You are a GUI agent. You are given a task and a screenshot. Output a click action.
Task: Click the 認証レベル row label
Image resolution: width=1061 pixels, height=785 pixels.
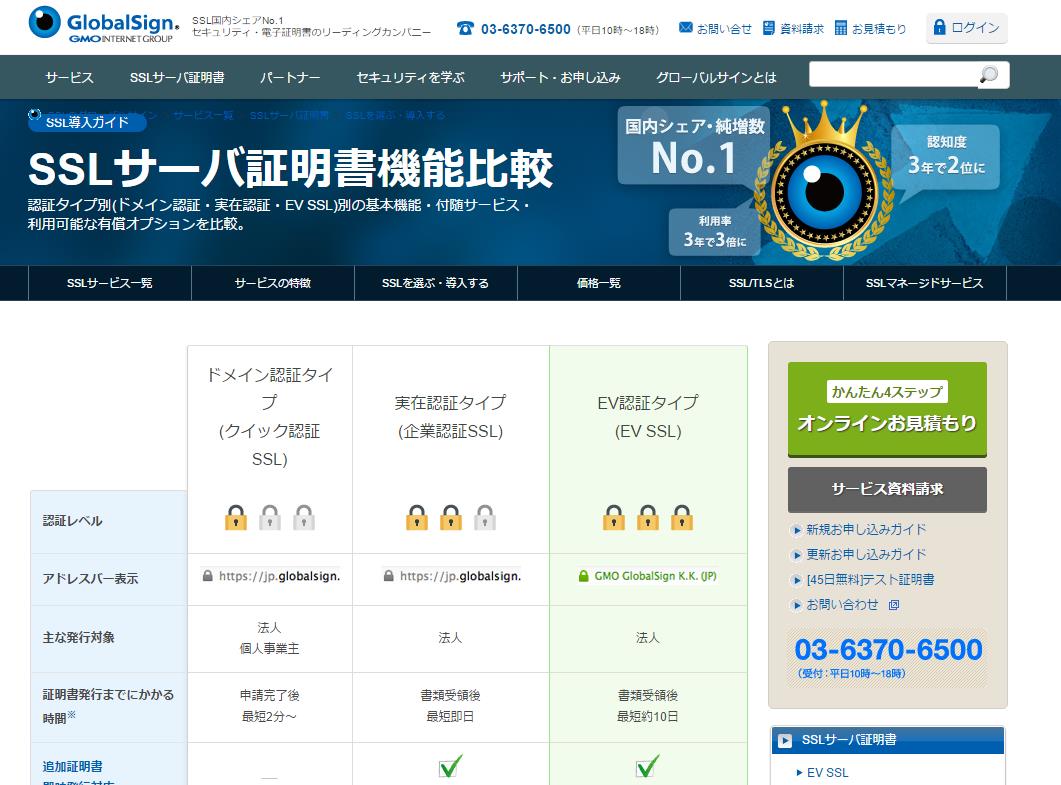(x=72, y=521)
